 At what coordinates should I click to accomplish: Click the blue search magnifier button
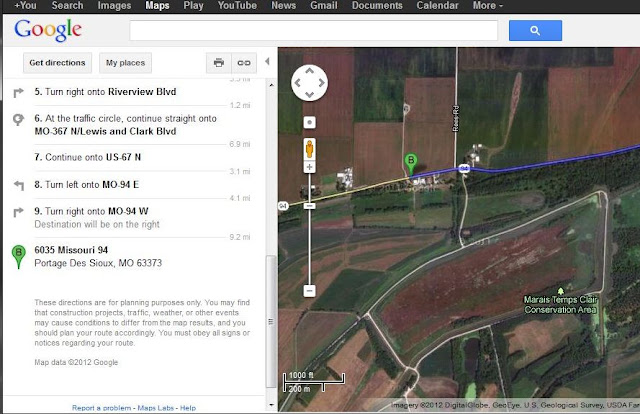pyautogui.click(x=535, y=30)
